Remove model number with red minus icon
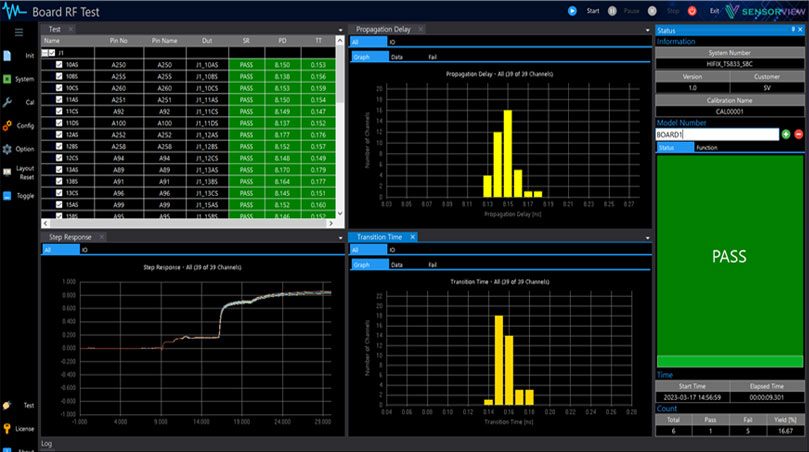 (799, 134)
